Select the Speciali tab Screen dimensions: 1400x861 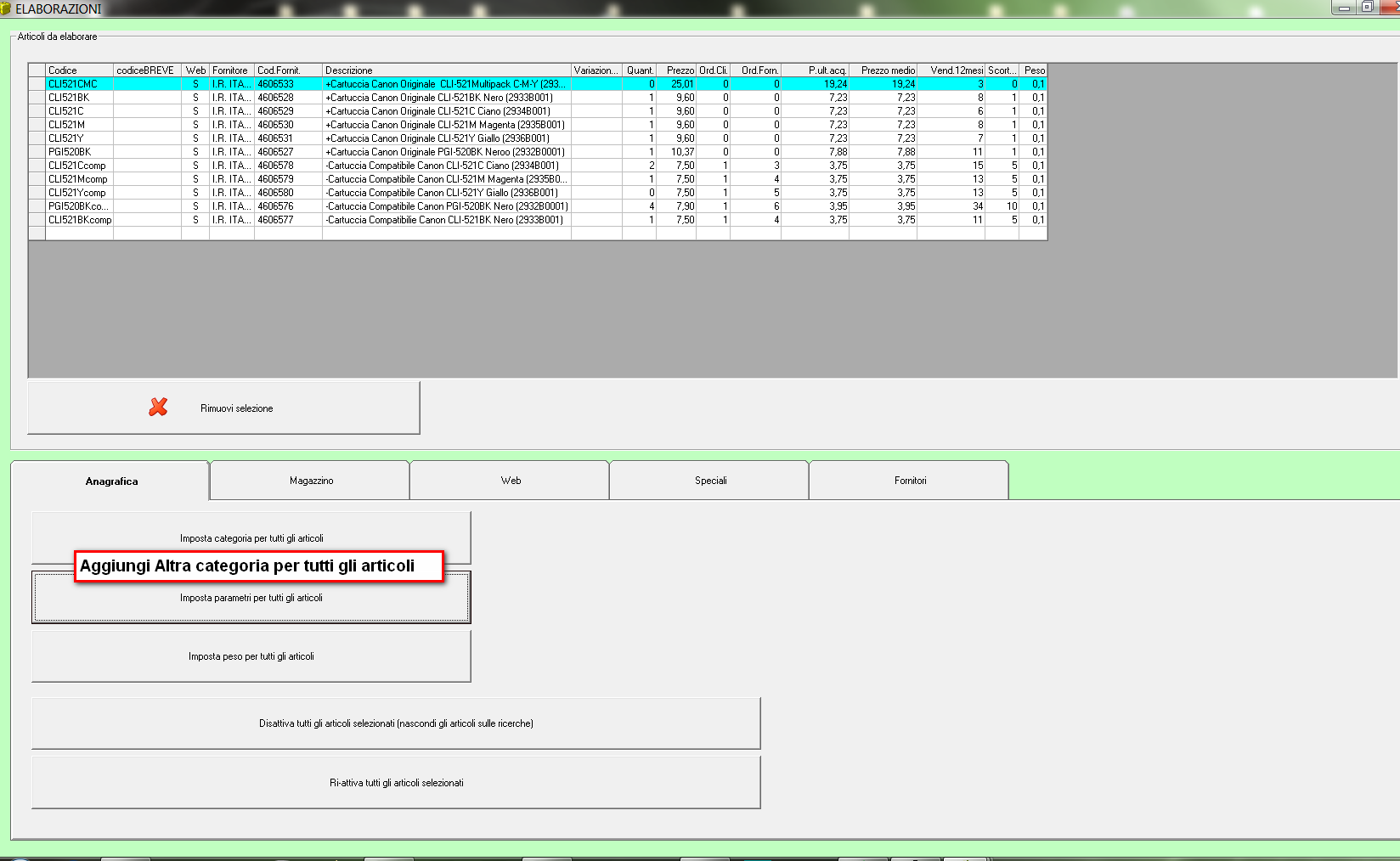pyautogui.click(x=710, y=481)
